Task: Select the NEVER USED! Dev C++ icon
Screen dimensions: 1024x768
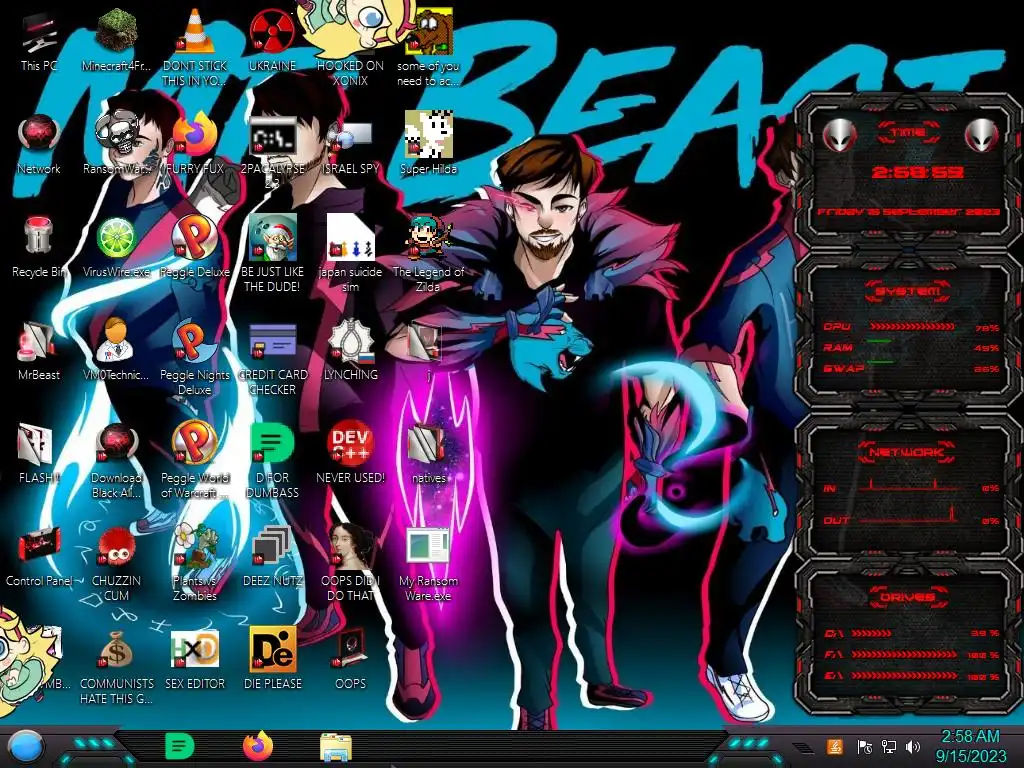Action: [x=351, y=445]
